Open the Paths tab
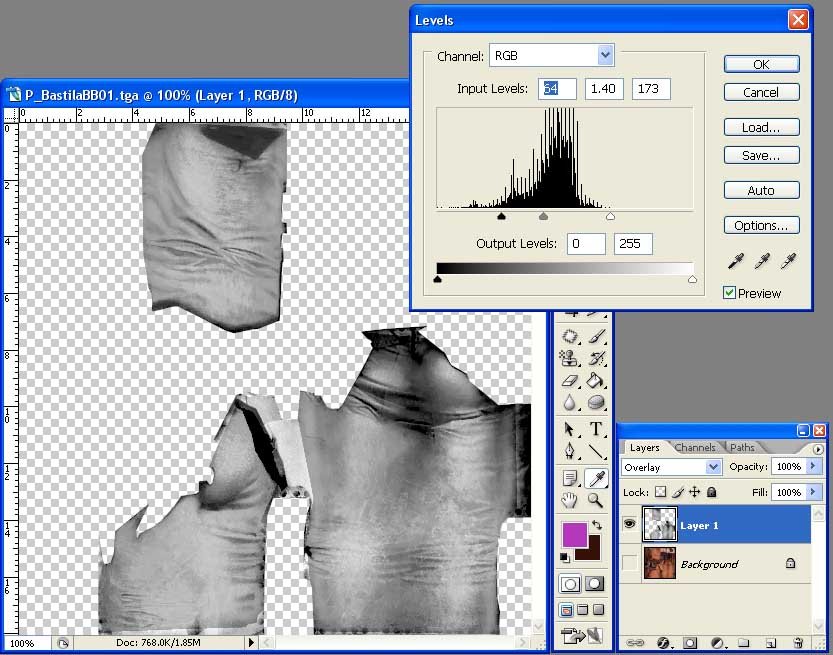 [742, 448]
